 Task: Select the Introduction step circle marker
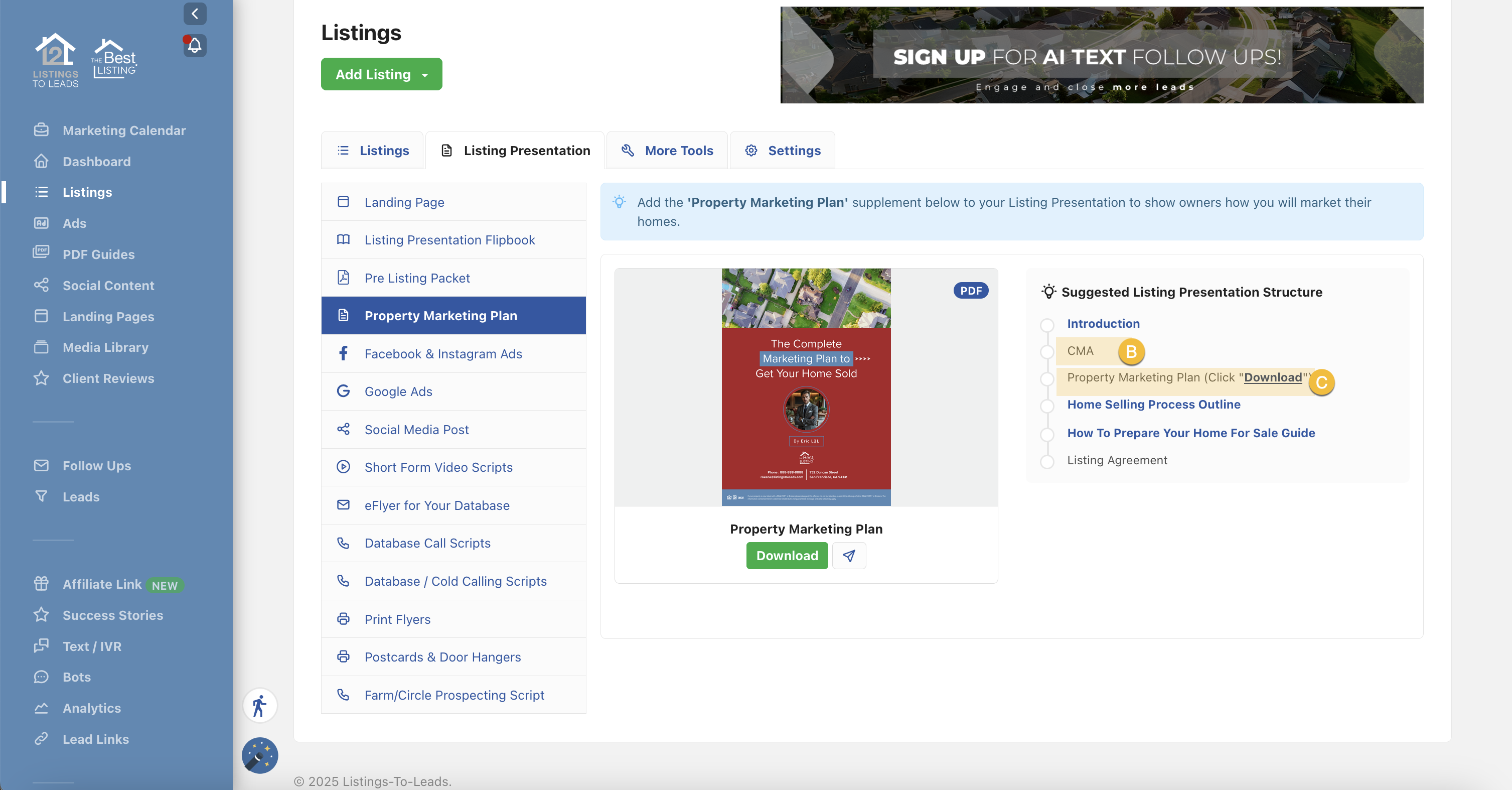(x=1046, y=325)
